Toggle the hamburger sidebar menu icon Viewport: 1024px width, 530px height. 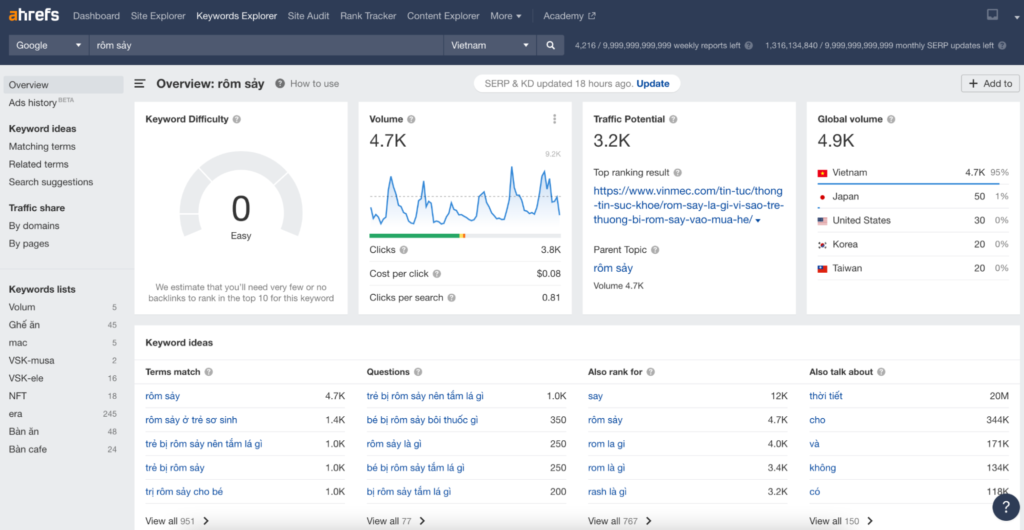(x=140, y=84)
